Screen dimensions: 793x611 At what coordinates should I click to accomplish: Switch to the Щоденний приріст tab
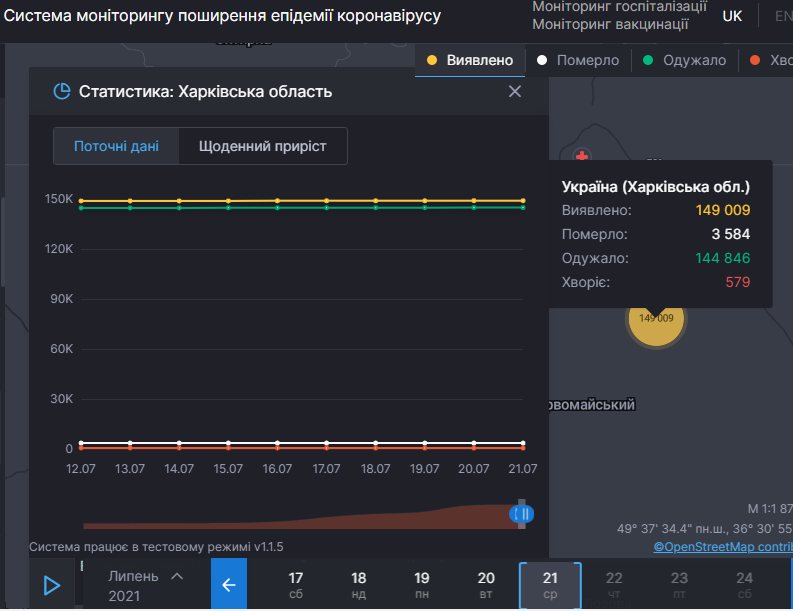(263, 146)
